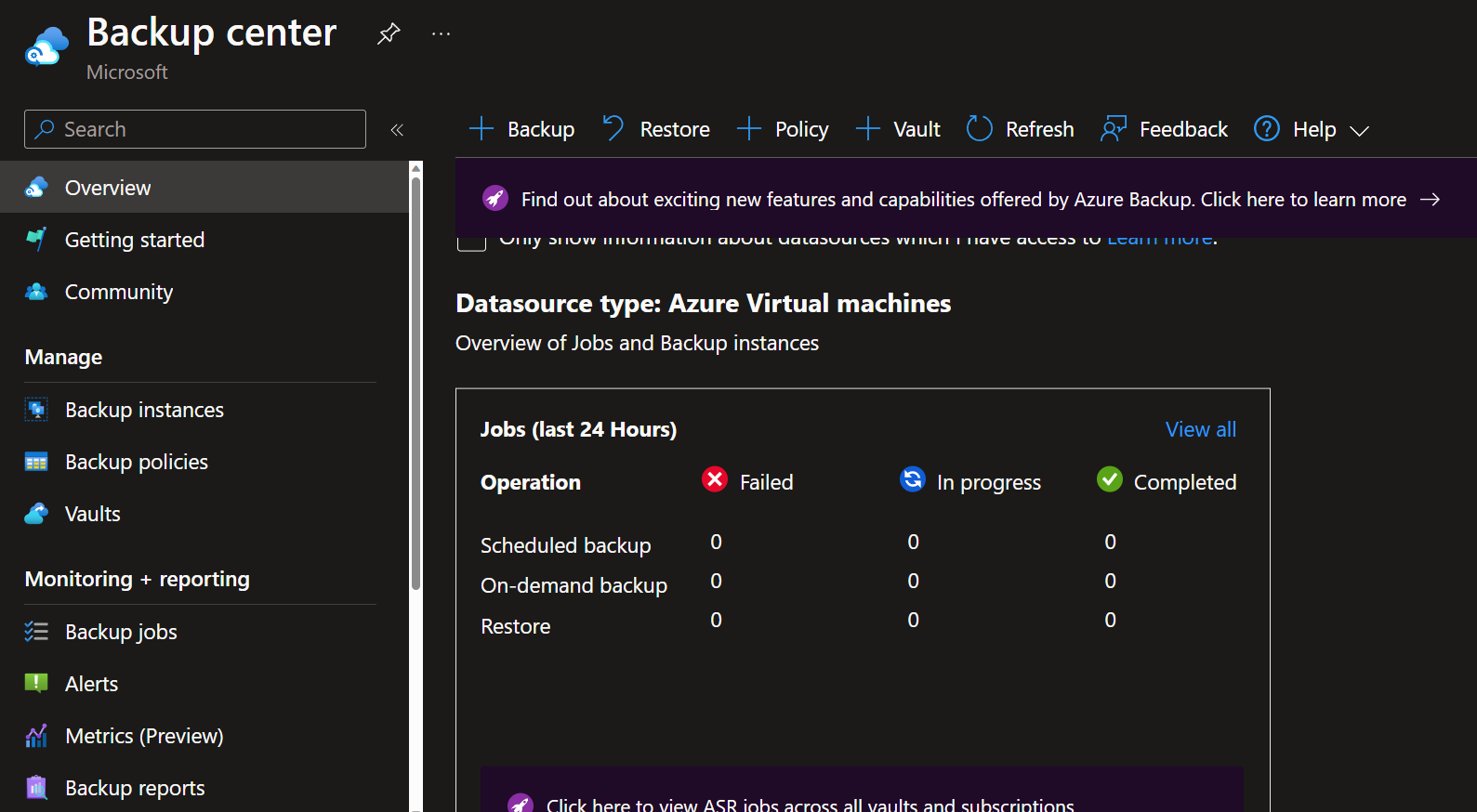Click the Feedback person icon
Screen dimensions: 1477x812
coord(1114,128)
